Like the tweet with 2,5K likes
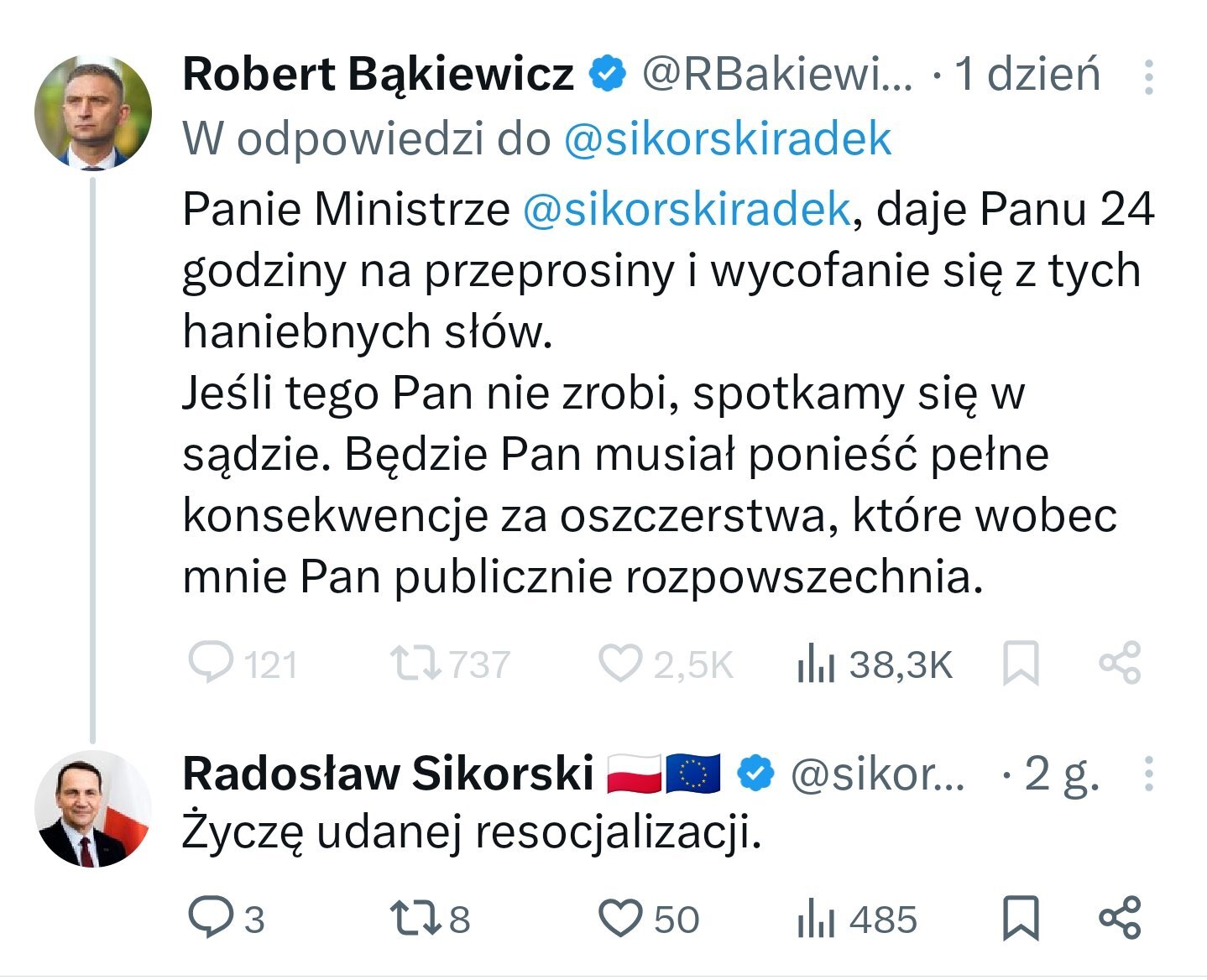Viewport: 1207px width, 980px height. 620,663
